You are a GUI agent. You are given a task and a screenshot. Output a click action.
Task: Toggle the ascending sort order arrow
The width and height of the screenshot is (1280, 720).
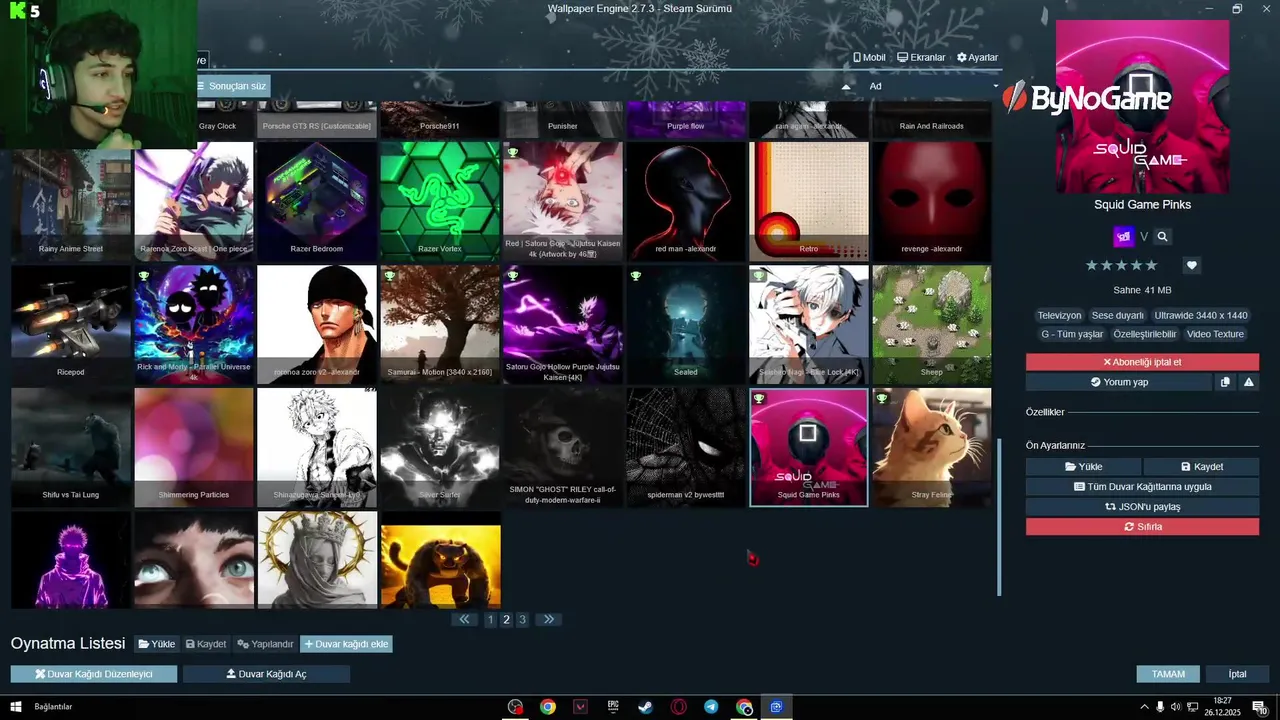[846, 87]
